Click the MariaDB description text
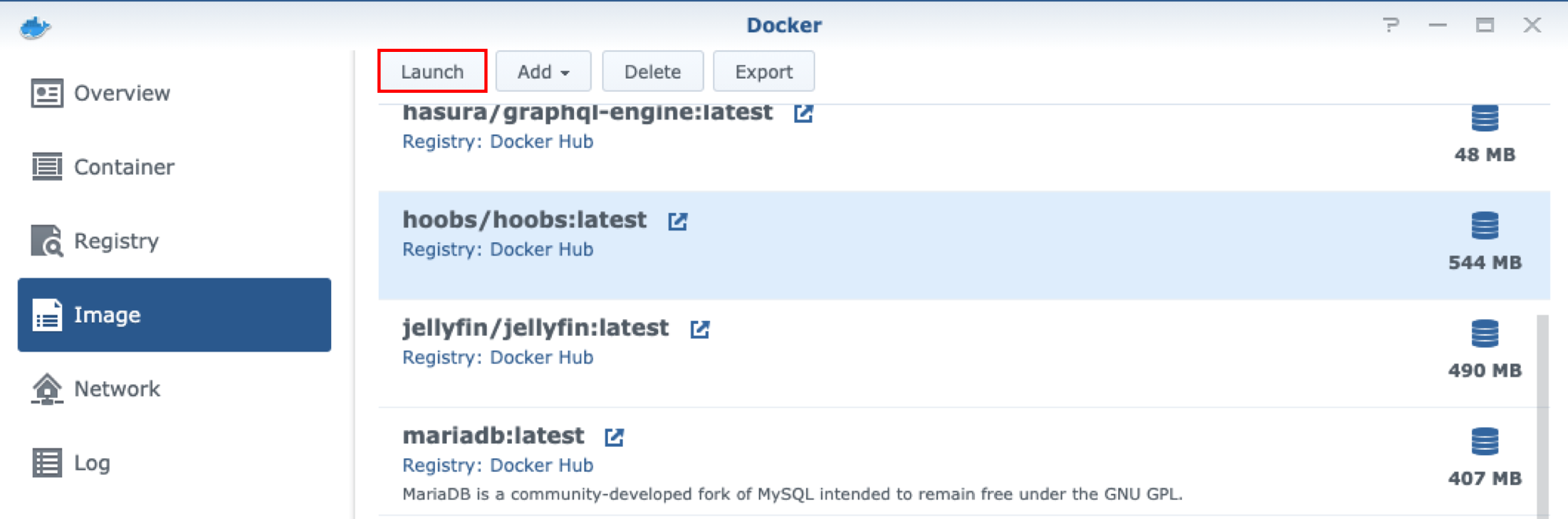Viewport: 1568px width, 519px height. tap(793, 494)
